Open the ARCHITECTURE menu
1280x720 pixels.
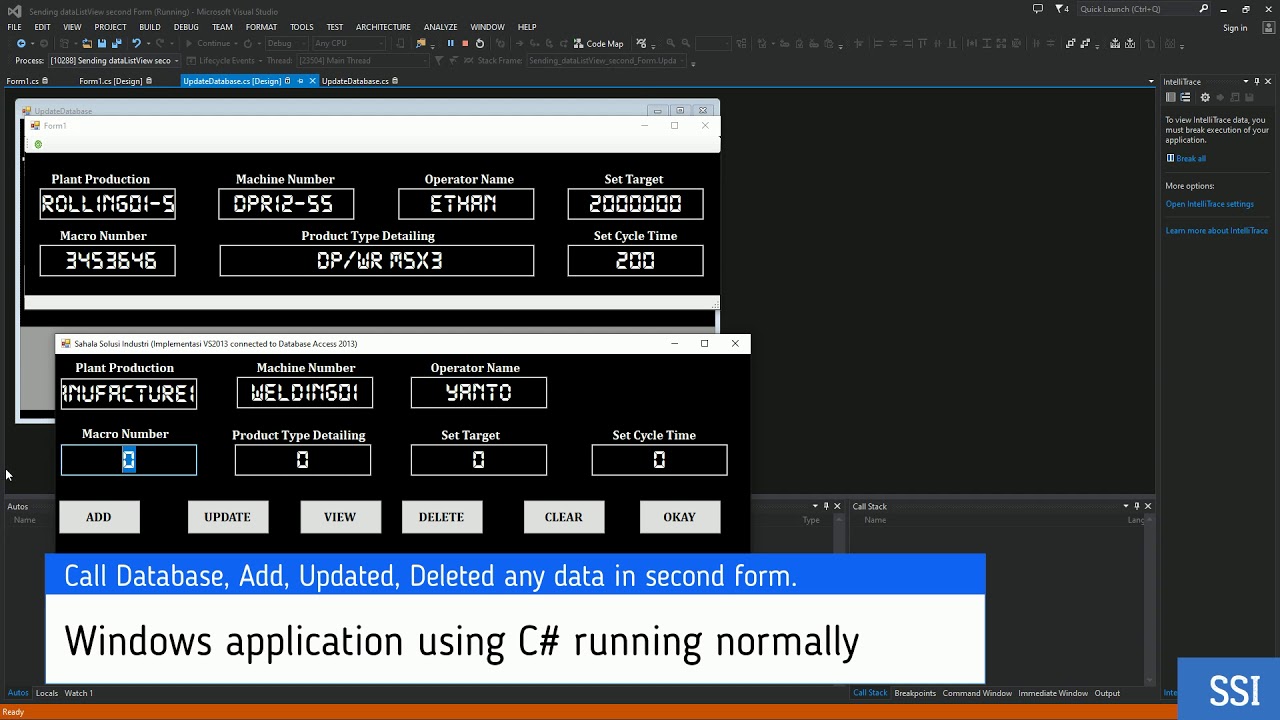click(383, 27)
